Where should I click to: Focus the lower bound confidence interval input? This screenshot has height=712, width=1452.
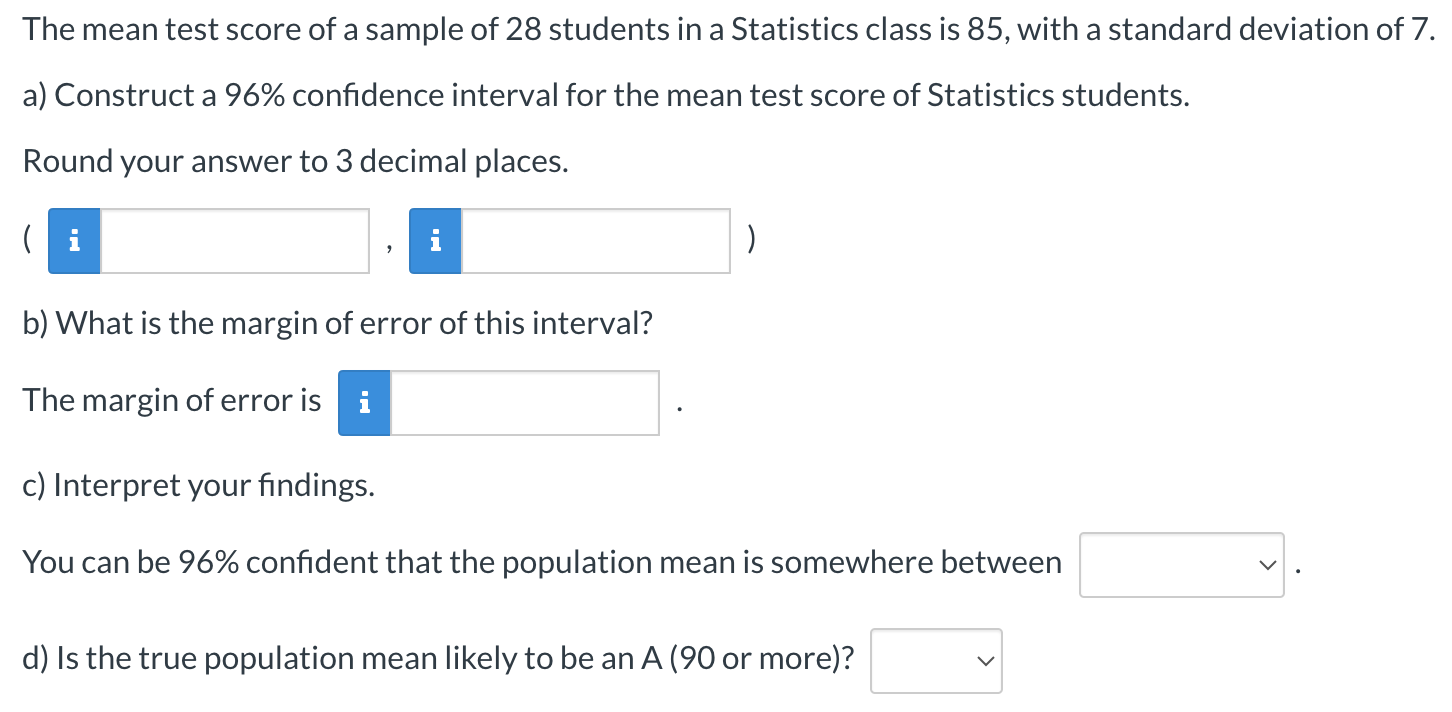[x=235, y=241]
